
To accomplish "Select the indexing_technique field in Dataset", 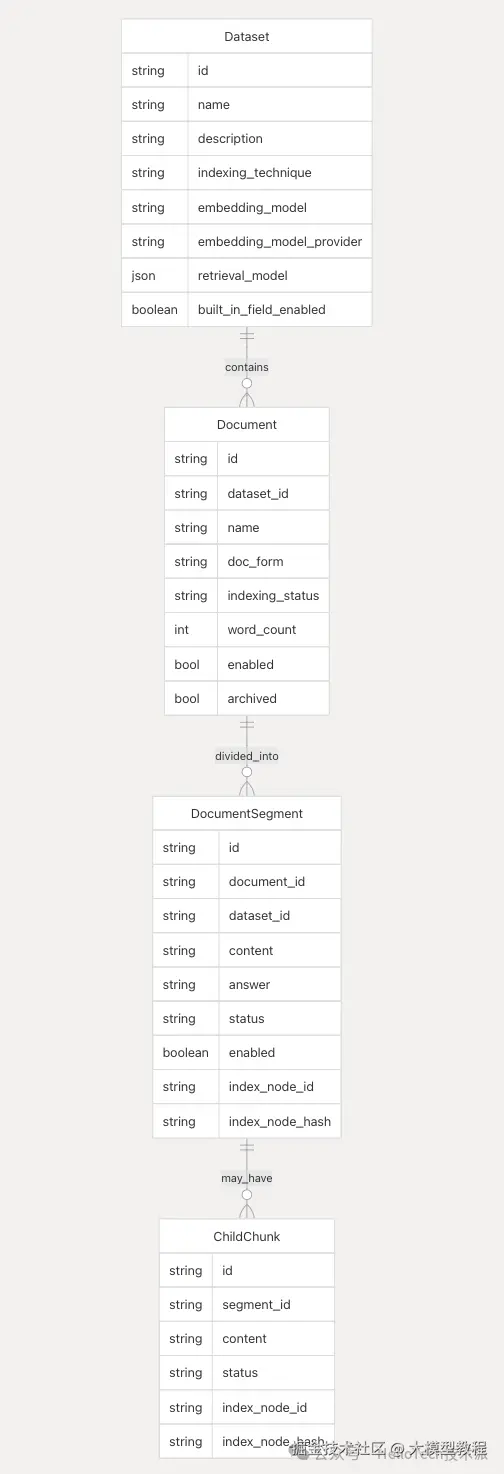I will click(247, 173).
